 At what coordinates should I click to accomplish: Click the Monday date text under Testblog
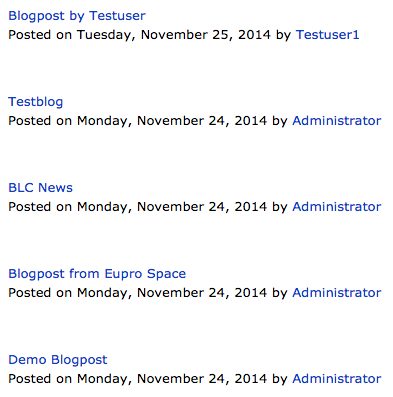(172, 121)
